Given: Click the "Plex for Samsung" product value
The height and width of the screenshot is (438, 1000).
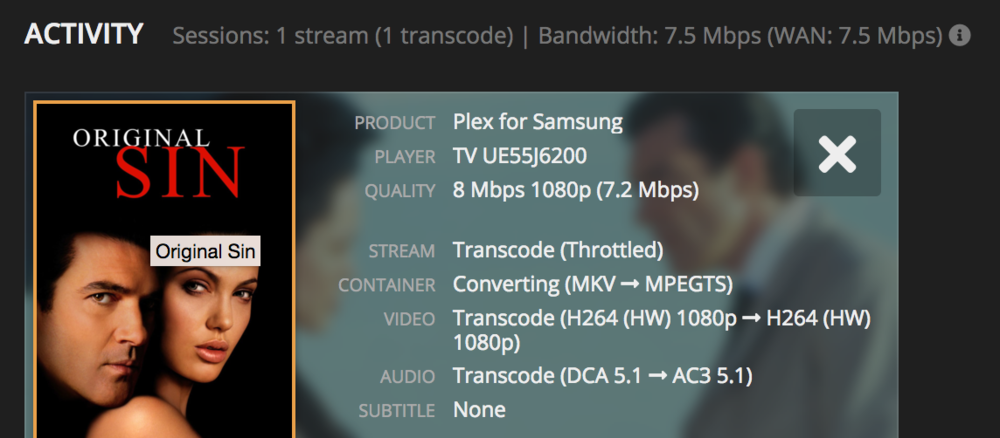Looking at the screenshot, I should click(x=537, y=123).
